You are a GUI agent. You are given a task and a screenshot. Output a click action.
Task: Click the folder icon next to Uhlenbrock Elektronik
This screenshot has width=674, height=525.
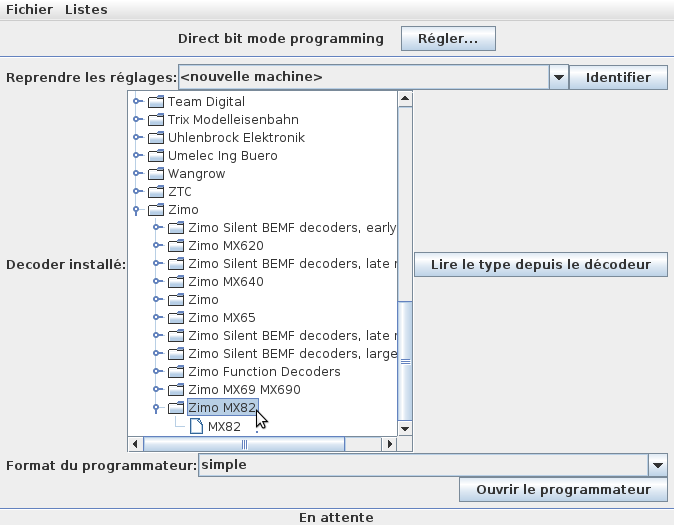[156, 138]
